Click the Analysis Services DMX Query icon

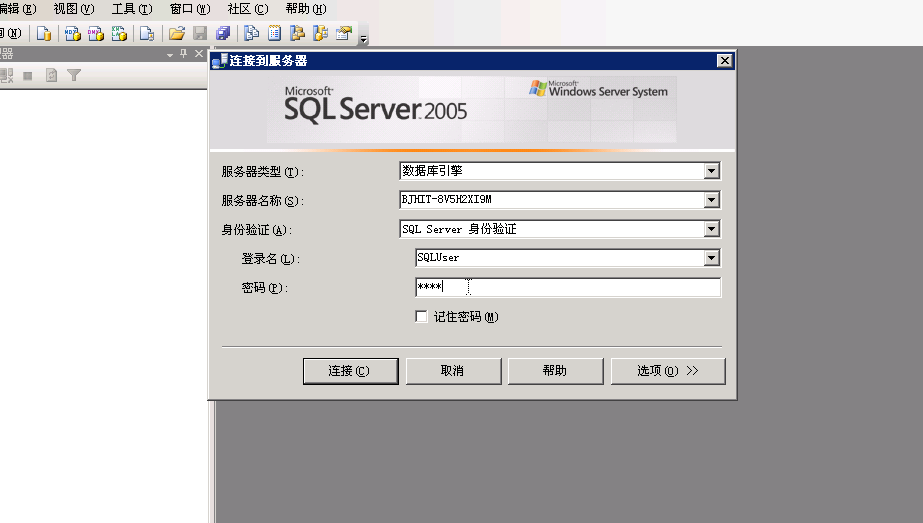click(95, 34)
